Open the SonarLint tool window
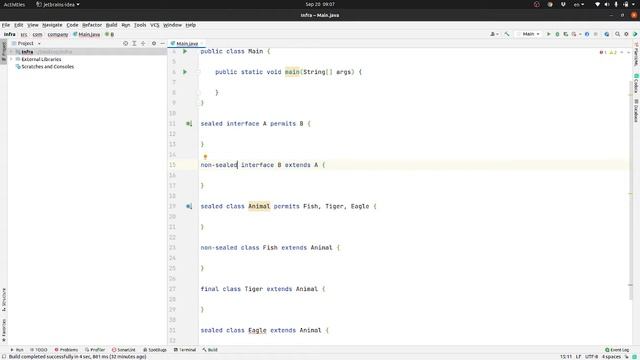Image resolution: width=640 pixels, height=360 pixels. [124, 350]
